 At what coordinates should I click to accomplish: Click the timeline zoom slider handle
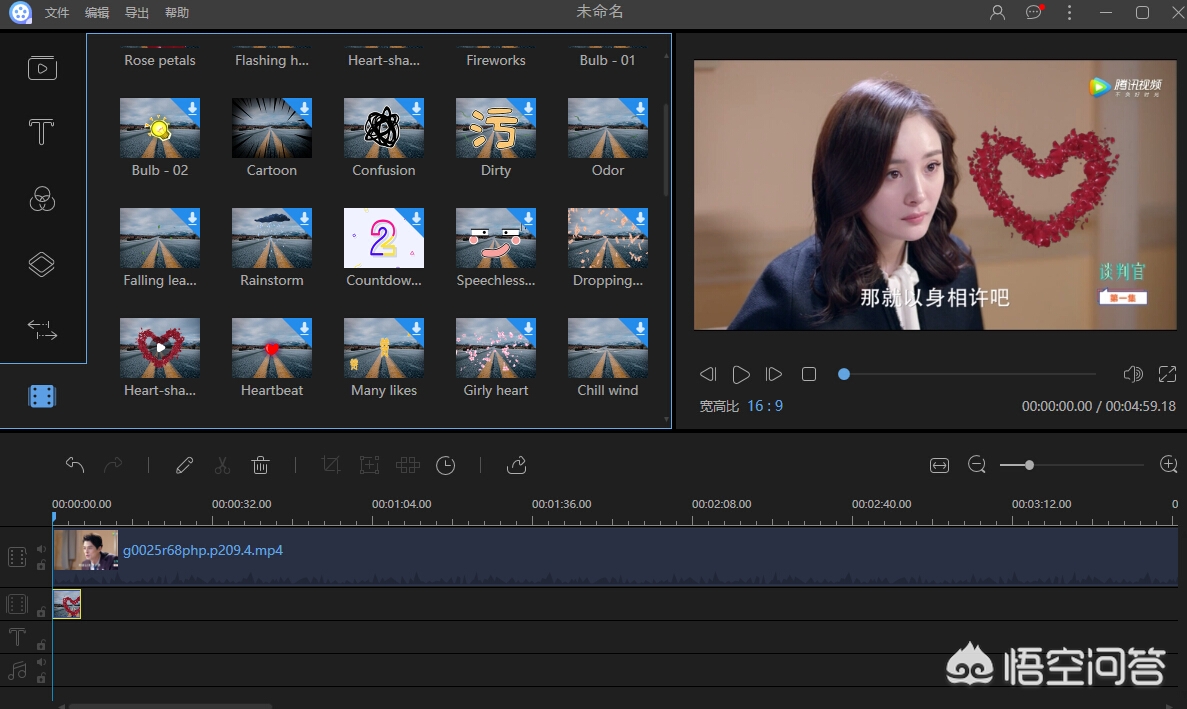tap(1029, 465)
